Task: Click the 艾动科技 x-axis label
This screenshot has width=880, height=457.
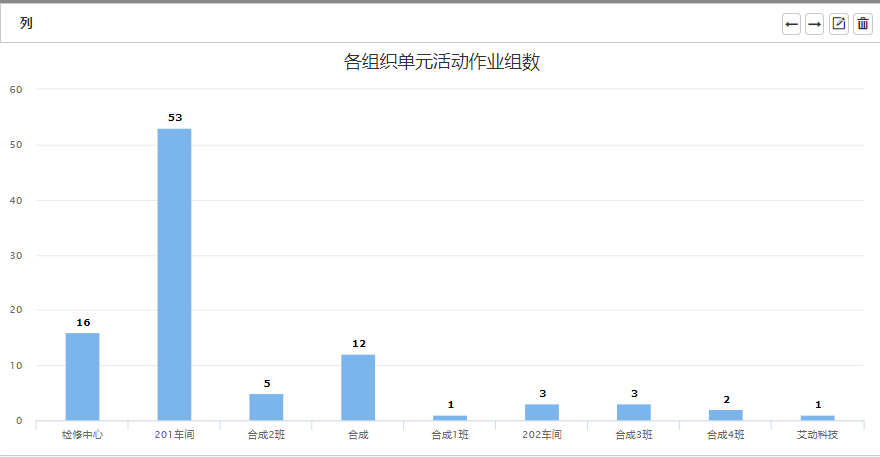Action: [818, 435]
